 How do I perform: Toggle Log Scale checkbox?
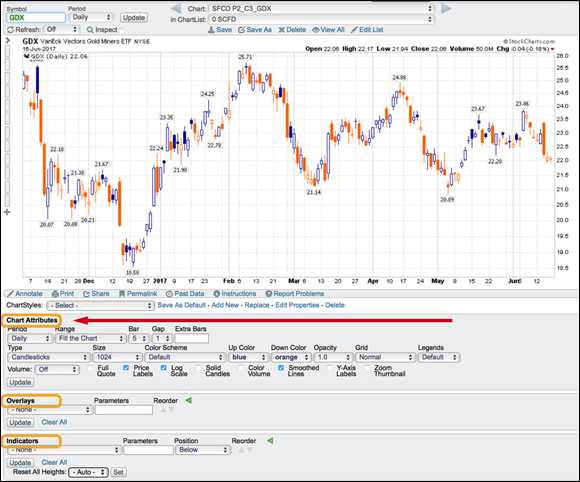[163, 368]
